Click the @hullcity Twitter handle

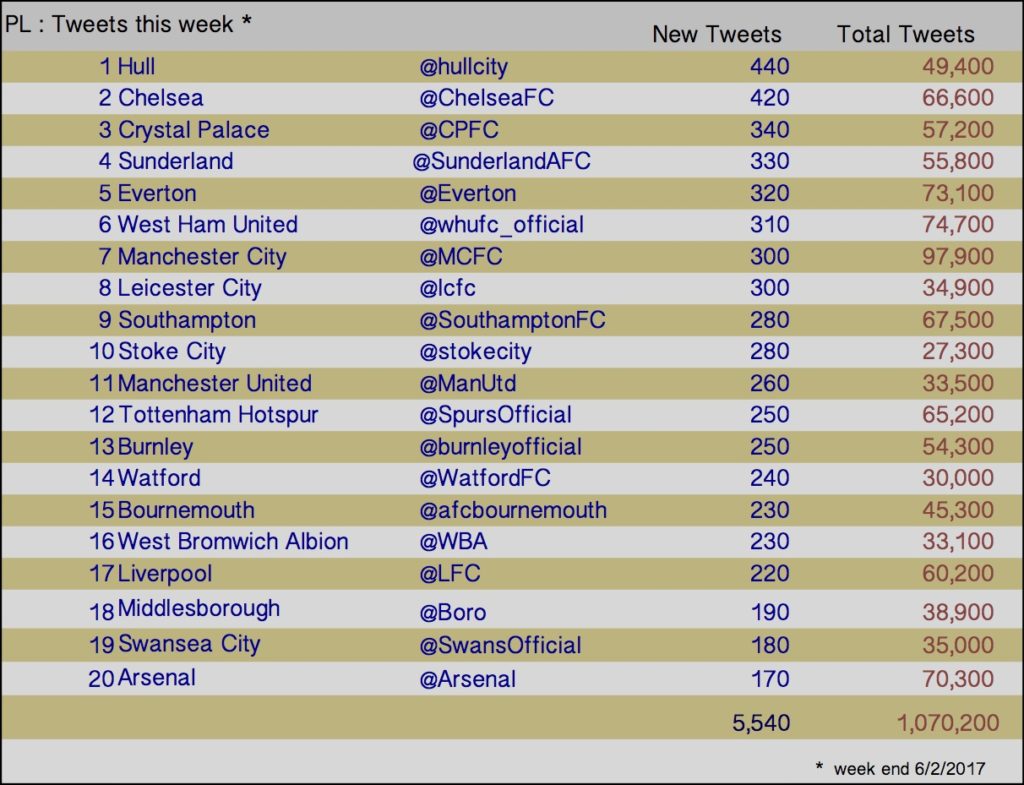tap(464, 67)
